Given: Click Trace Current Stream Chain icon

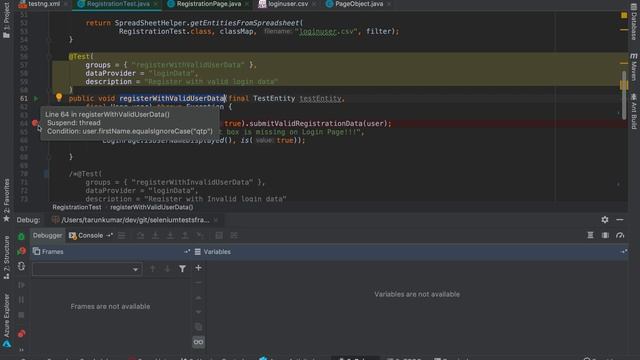Looking at the screenshot, I should (x=234, y=236).
